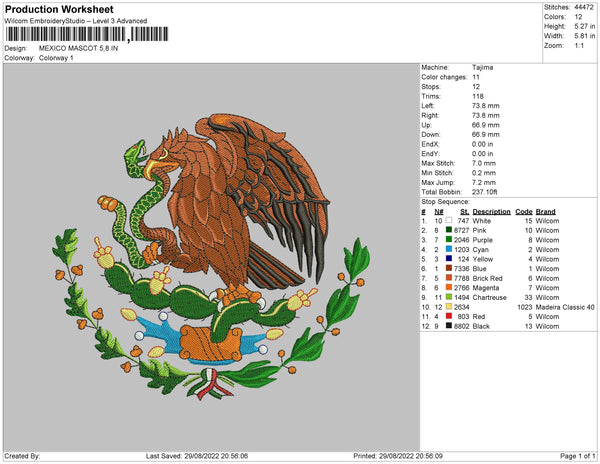Screen dimensions: 600x464
Task: Select 'Wilcom EmbroideryStudio – Level 3 Advanced' text
Action: coord(76,21)
